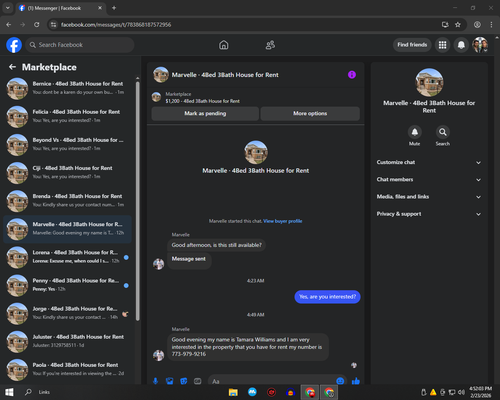
Task: Click the Messenger browser tab
Action: (60, 8)
